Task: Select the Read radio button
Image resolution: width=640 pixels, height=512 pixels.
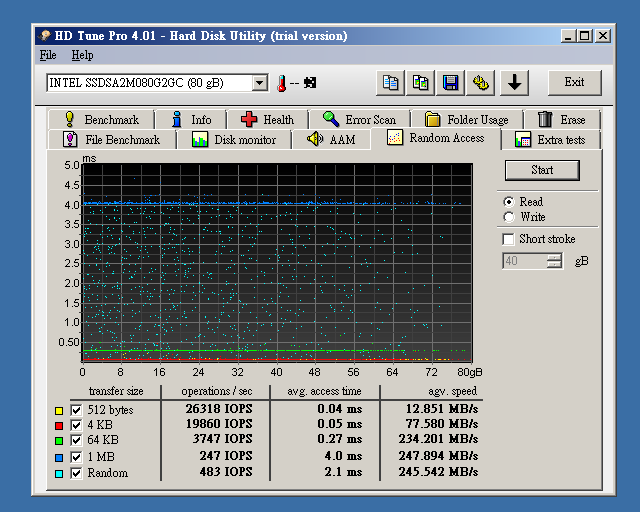Action: (509, 202)
